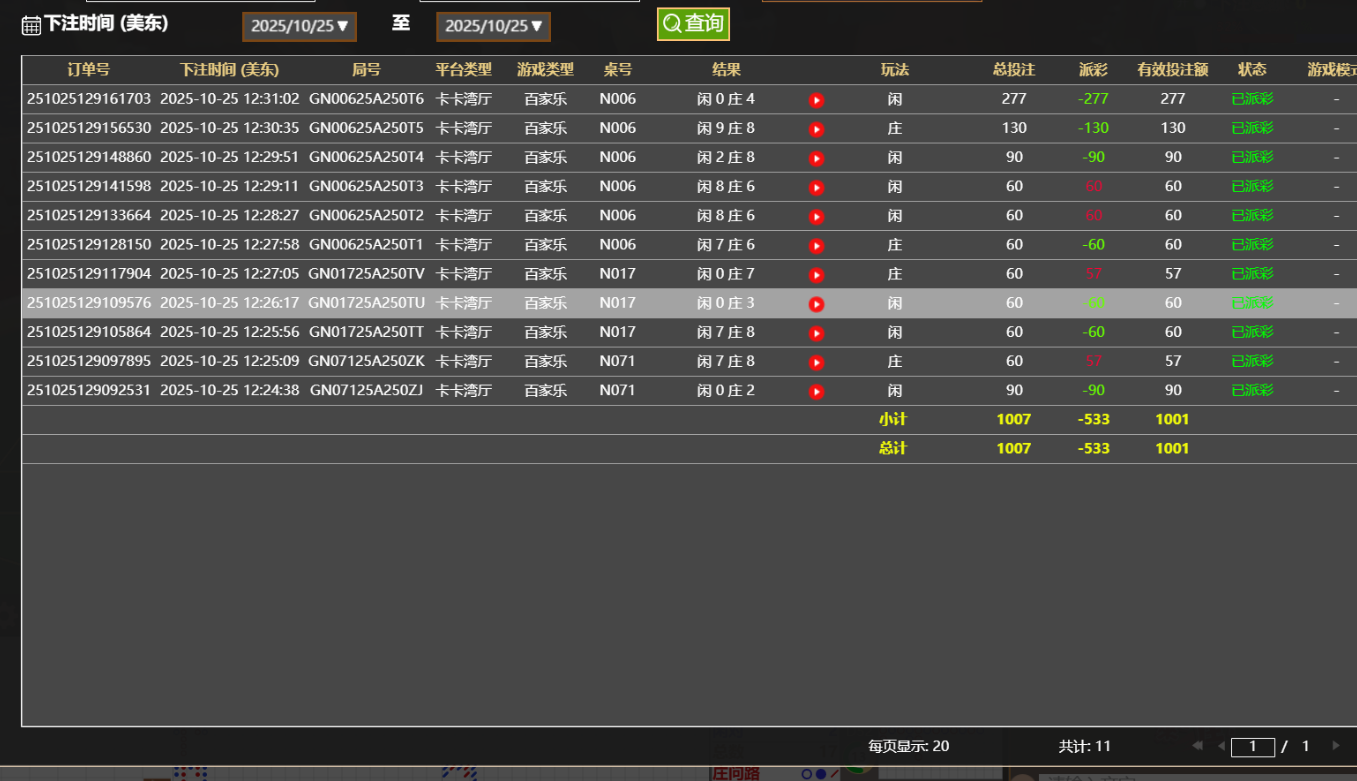The width and height of the screenshot is (1357, 781).
Task: Click the calendar icon beside 下注时间
Action: click(x=31, y=26)
